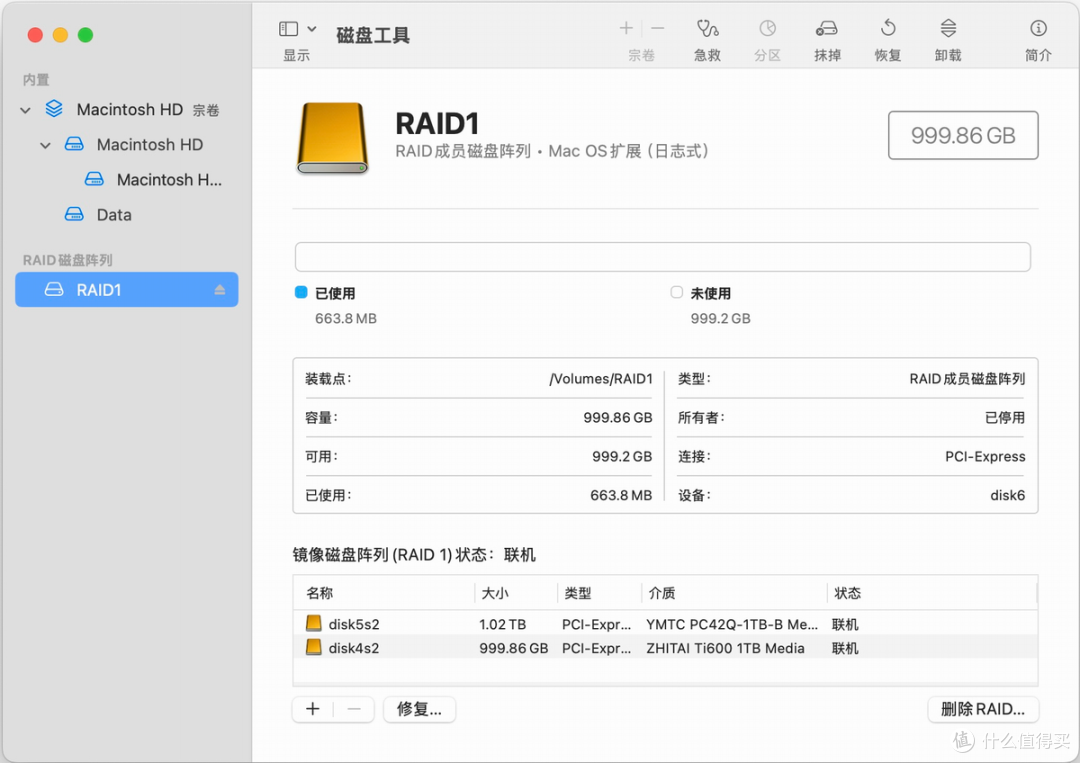Collapse the Macintosh HD 宗卷 container
This screenshot has height=763, width=1080.
click(x=25, y=110)
